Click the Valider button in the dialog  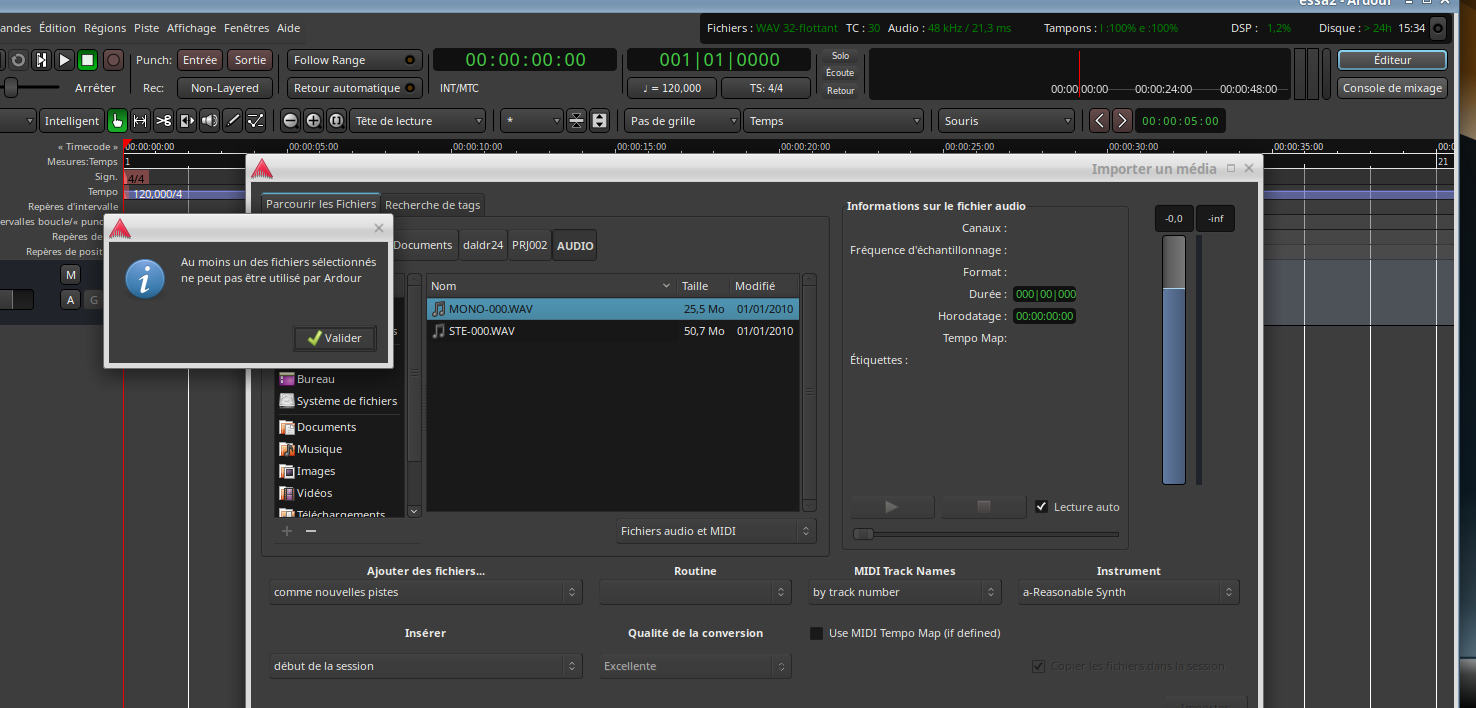(335, 338)
